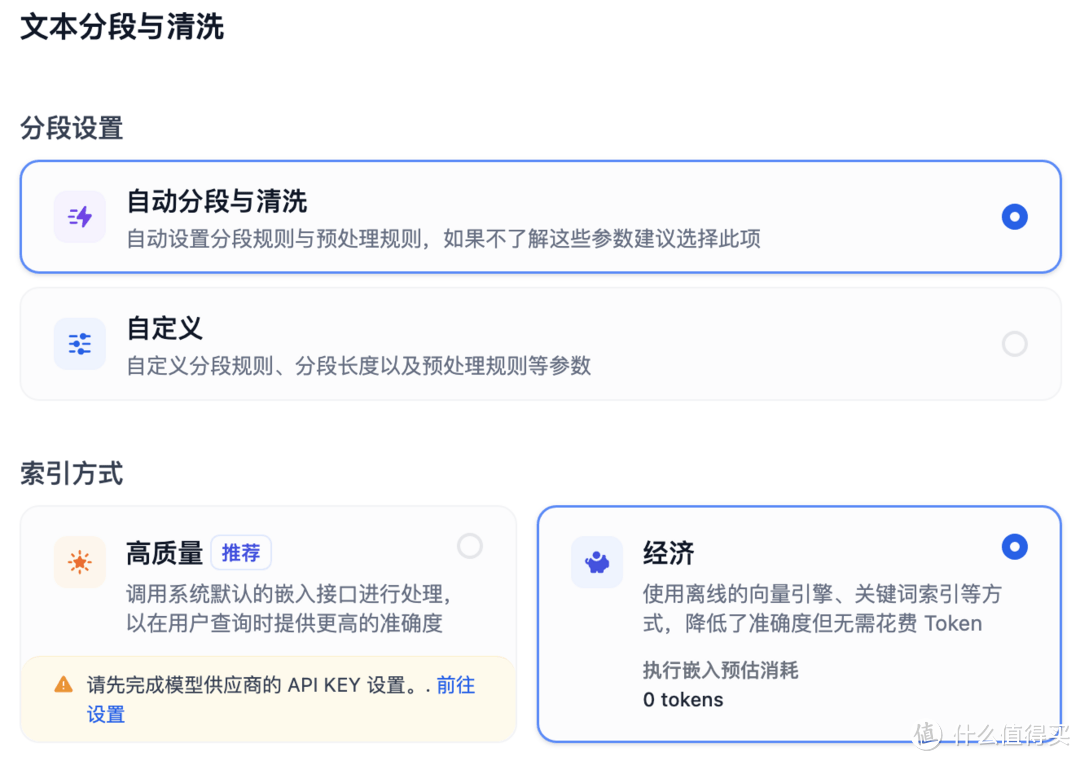Select the 高质量 radio button

click(470, 546)
